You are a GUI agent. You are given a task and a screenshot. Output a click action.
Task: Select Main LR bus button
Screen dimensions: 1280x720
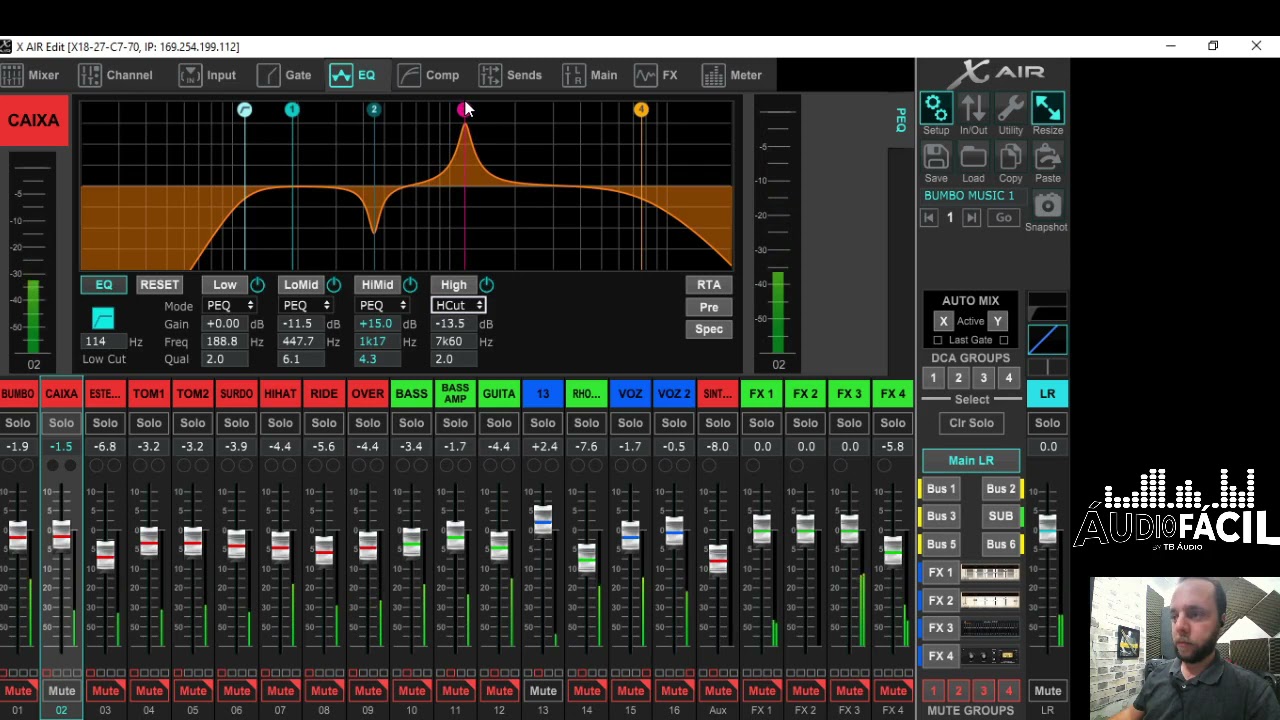971,461
